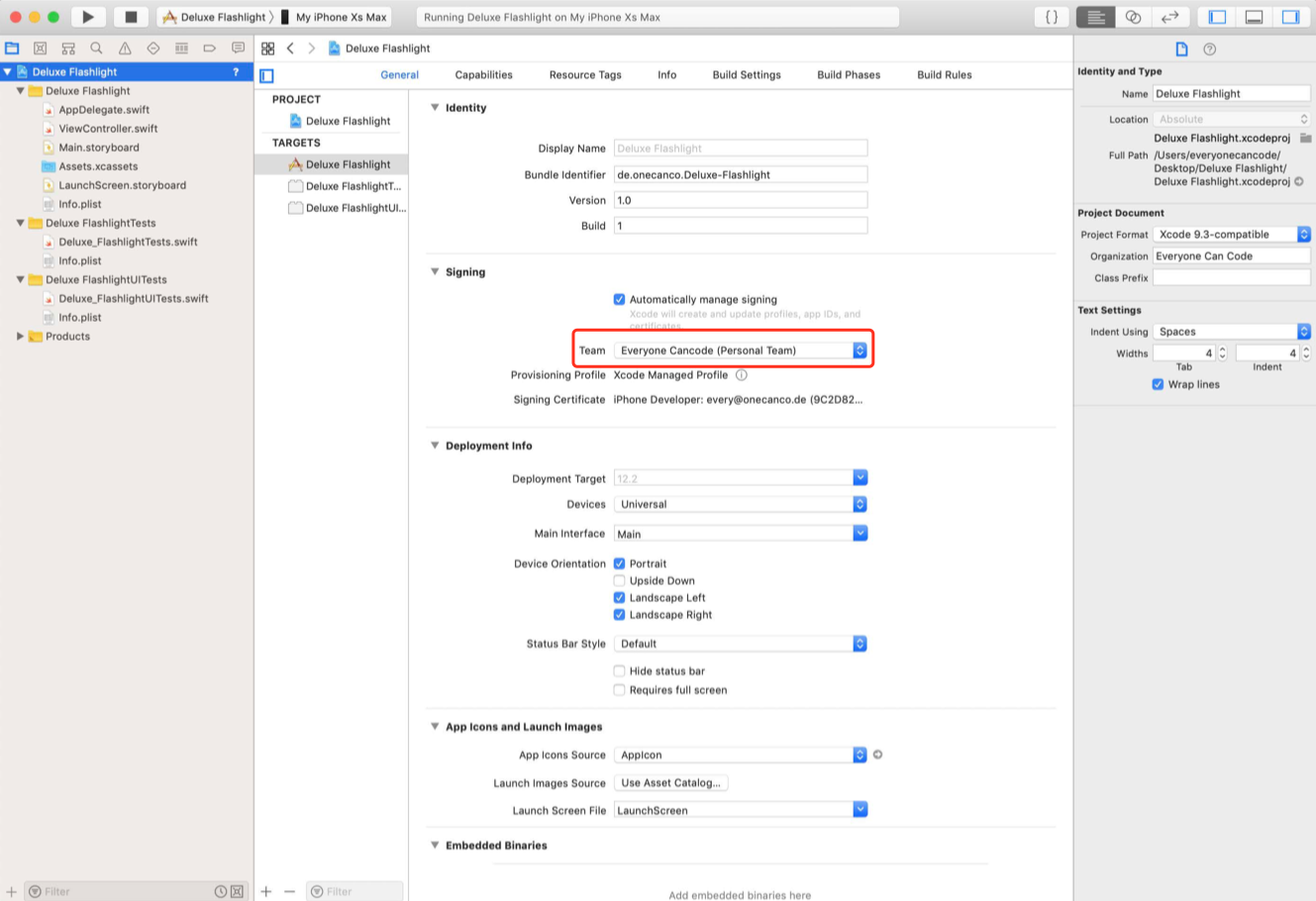1316x901 pixels.
Task: Go back in editor history
Action: click(290, 49)
